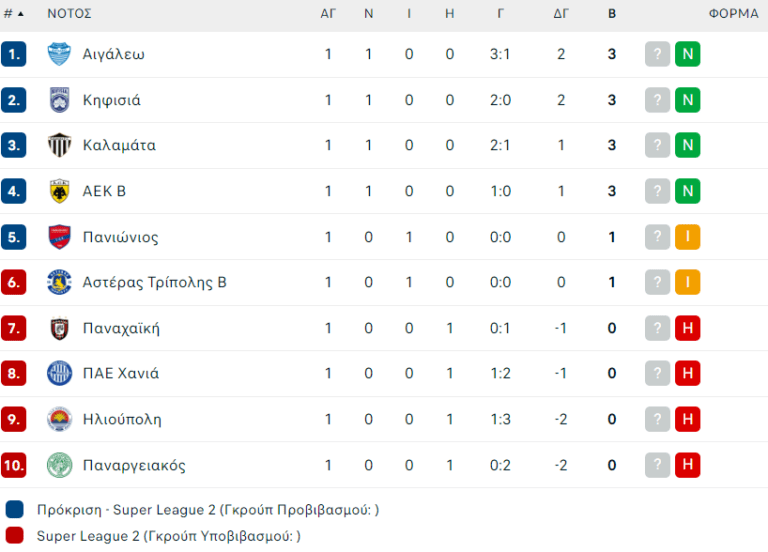
Task: Click the Κηφισιά team crest icon
Action: coord(60,100)
